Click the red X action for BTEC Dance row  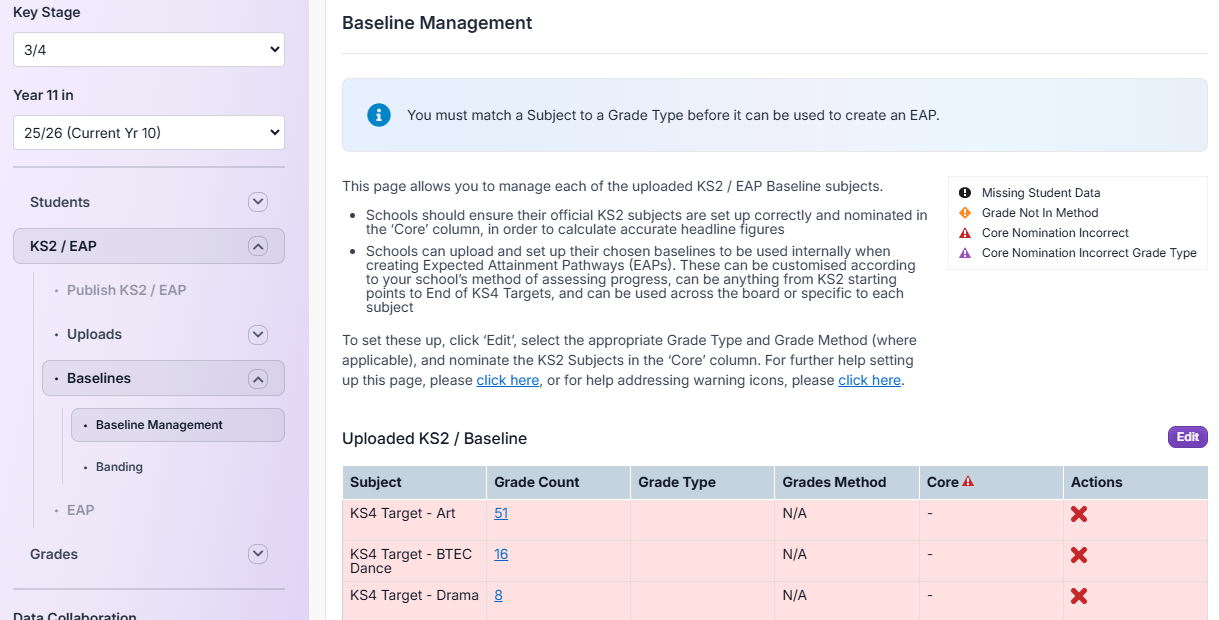click(x=1079, y=554)
